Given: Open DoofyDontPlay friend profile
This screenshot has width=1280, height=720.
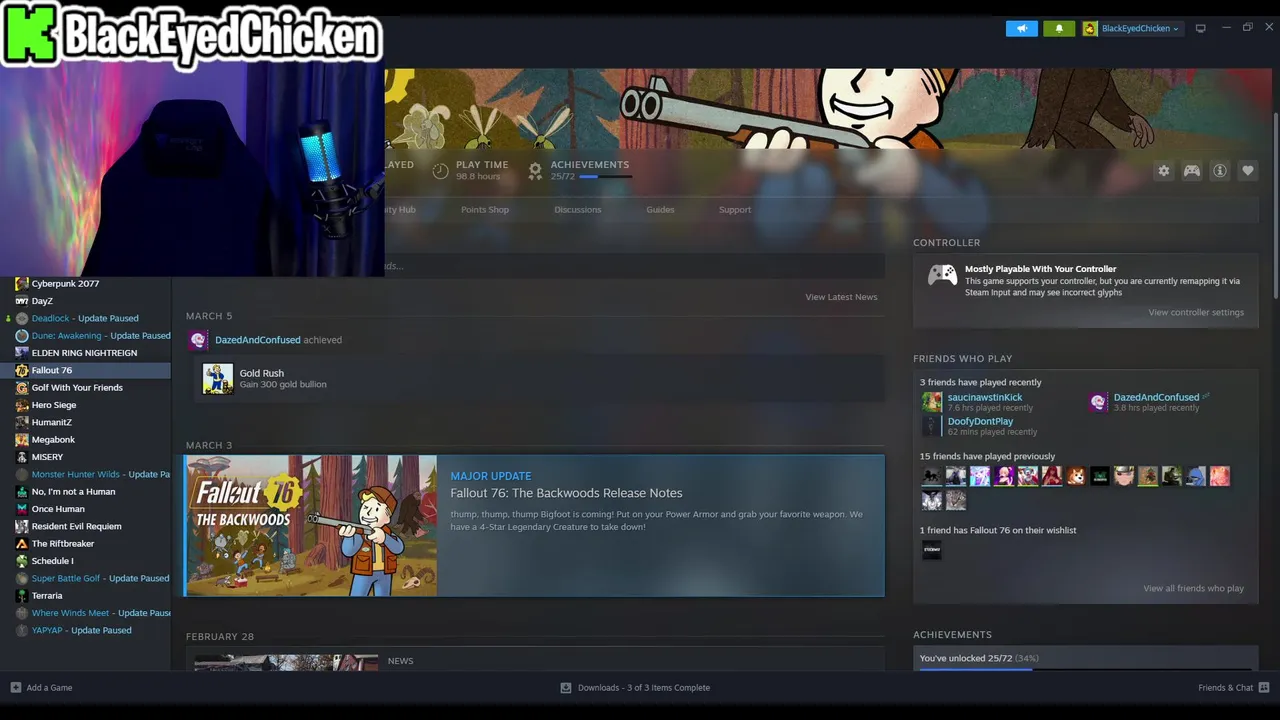Looking at the screenshot, I should [x=980, y=422].
